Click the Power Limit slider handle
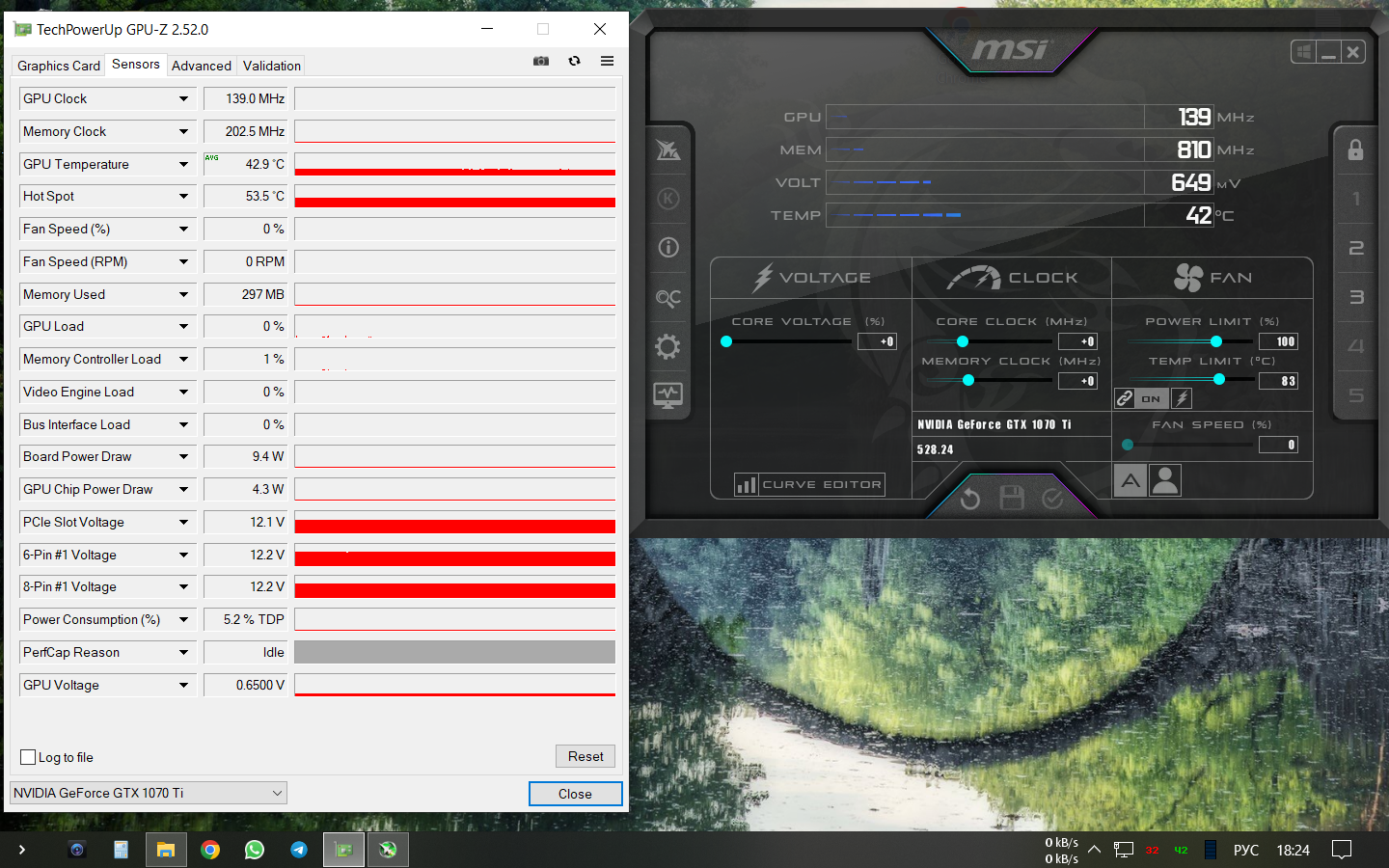The width and height of the screenshot is (1389, 868). pos(1216,341)
